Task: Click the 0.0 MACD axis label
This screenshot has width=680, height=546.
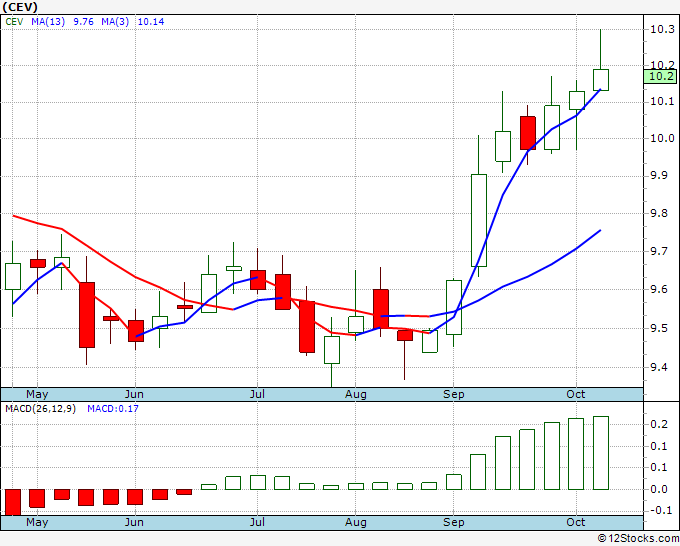Action: [659, 489]
